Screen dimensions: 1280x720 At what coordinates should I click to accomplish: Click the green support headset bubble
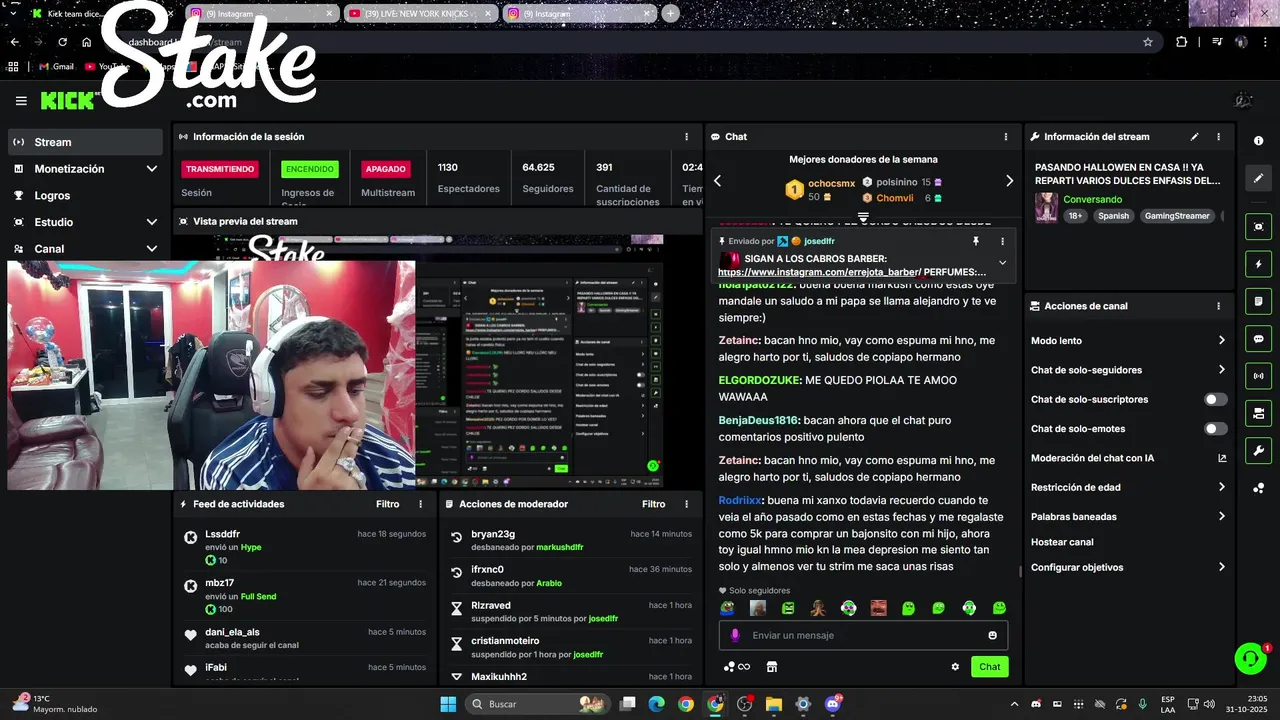(1250, 658)
